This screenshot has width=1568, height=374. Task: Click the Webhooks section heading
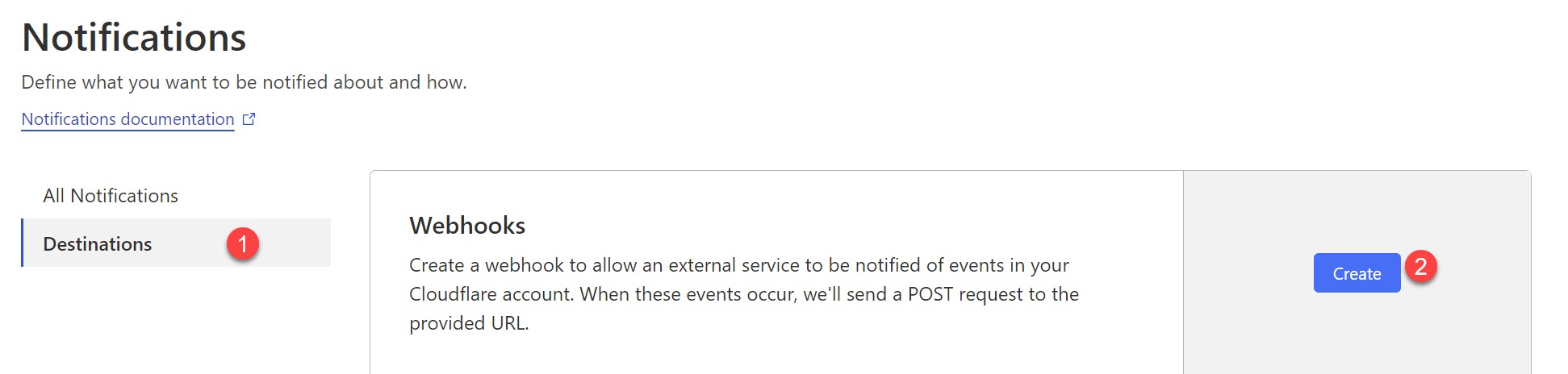coord(467,226)
